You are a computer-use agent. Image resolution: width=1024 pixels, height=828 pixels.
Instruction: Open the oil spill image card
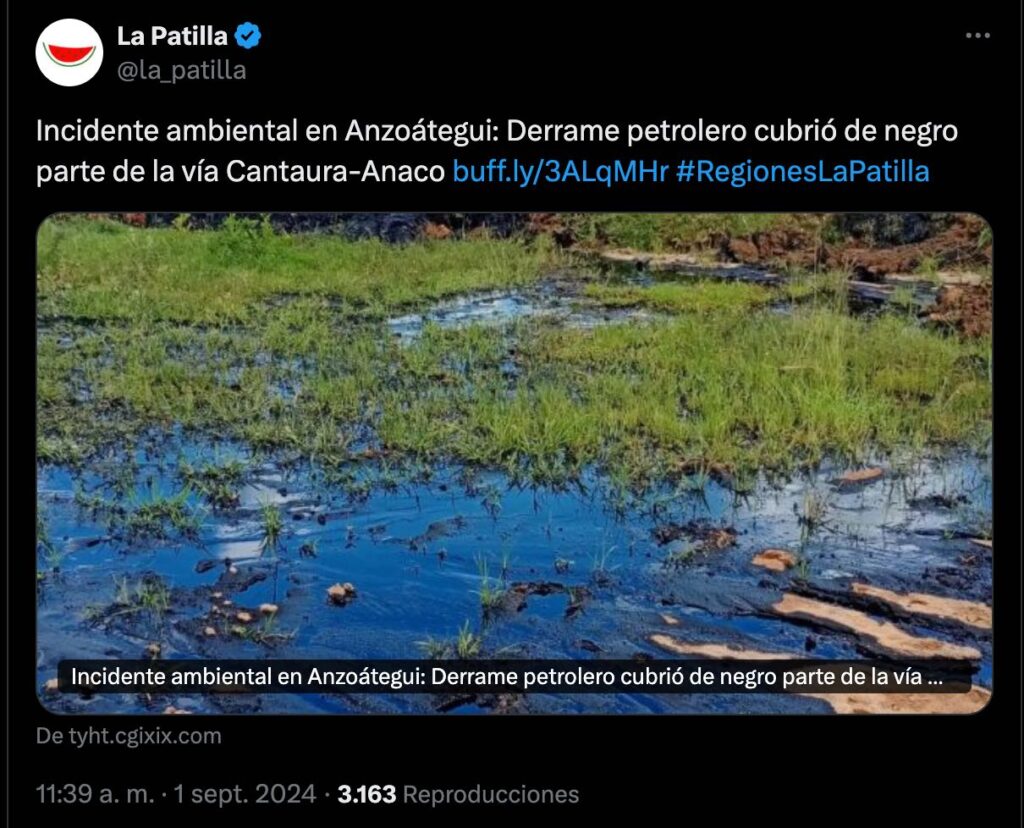tap(515, 463)
